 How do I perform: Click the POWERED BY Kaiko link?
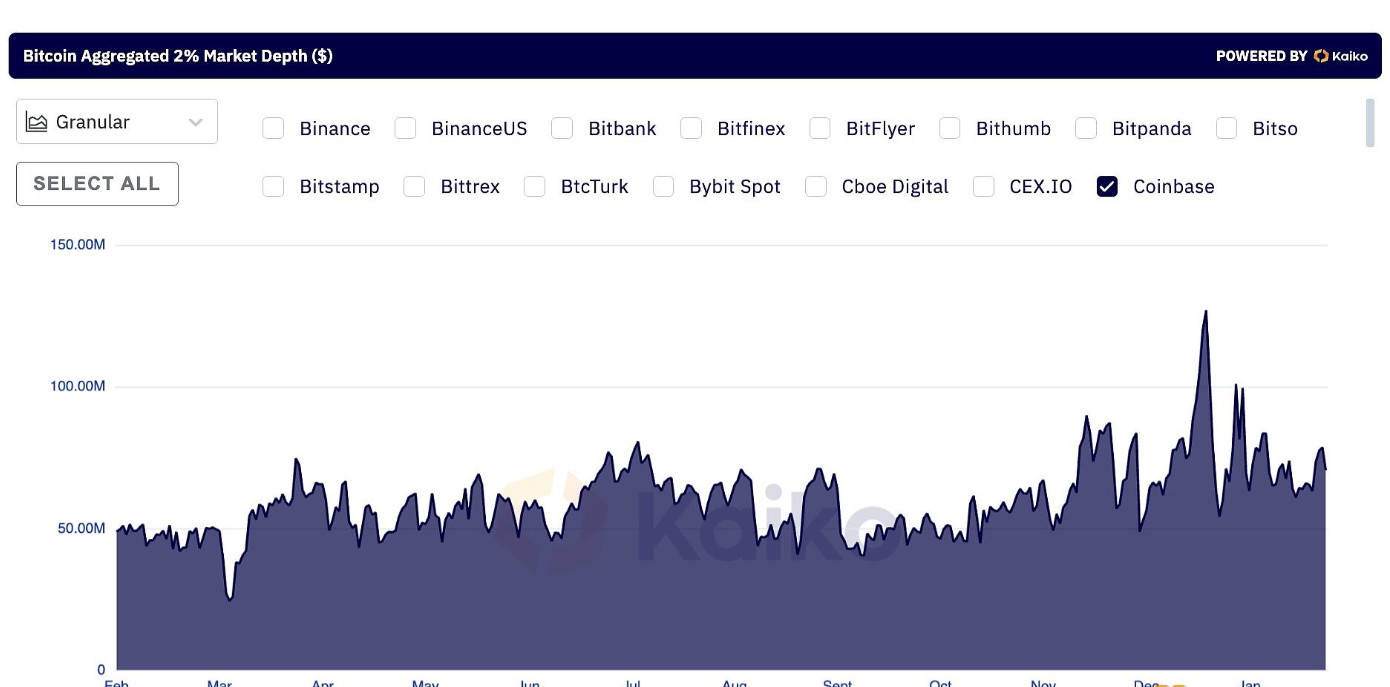1291,56
